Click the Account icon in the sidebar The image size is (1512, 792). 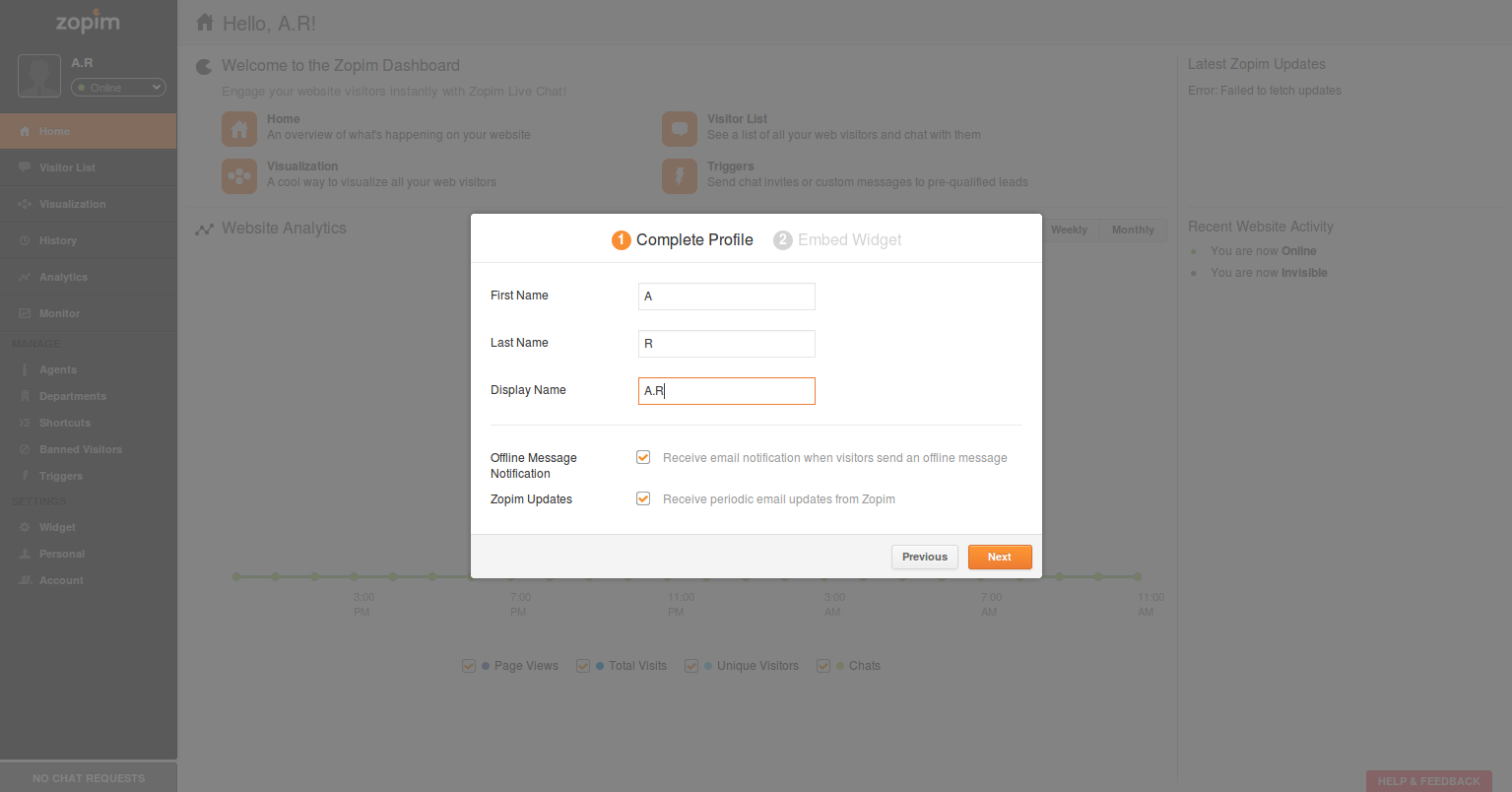[25, 580]
